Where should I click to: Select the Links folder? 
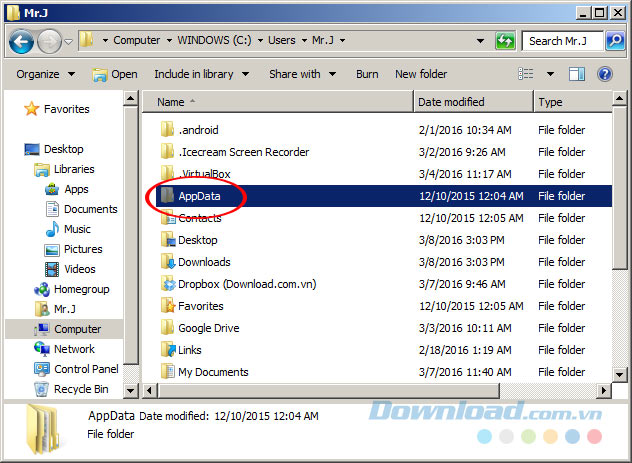coord(181,350)
